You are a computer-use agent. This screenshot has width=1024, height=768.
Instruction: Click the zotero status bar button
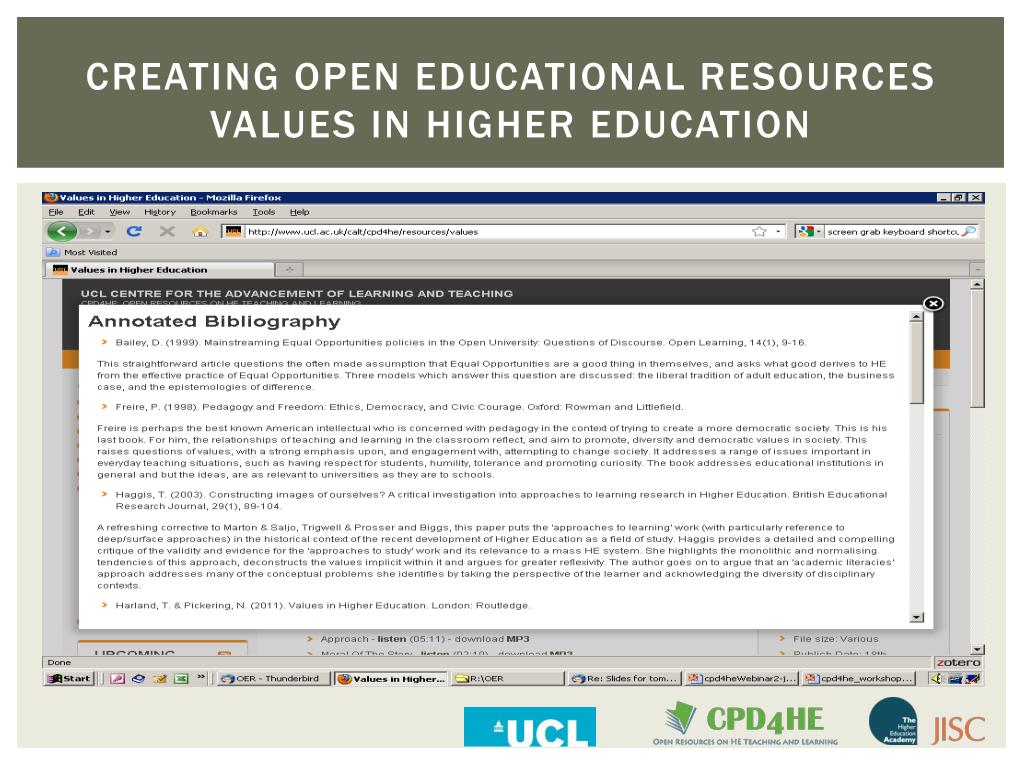[959, 662]
